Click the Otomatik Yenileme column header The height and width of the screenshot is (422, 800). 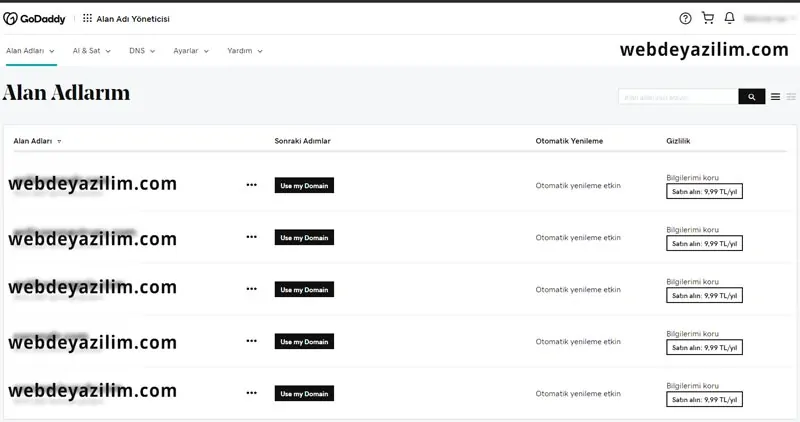coord(569,141)
